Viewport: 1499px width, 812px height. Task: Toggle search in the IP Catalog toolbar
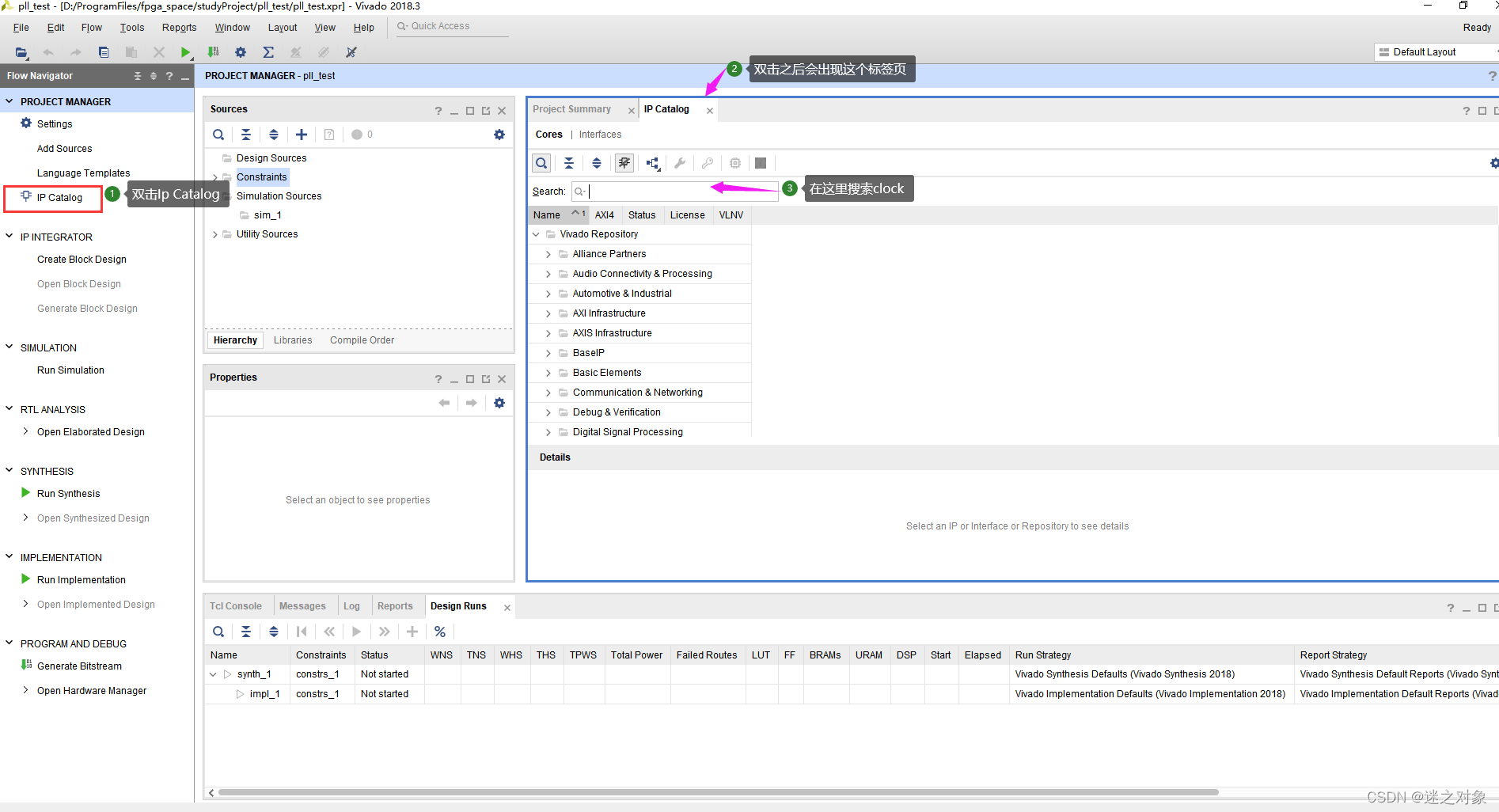[x=541, y=163]
